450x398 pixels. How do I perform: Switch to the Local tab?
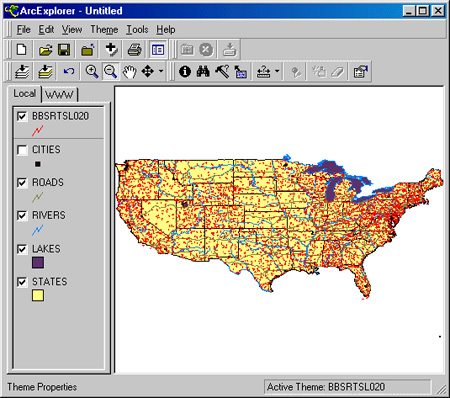25,93
